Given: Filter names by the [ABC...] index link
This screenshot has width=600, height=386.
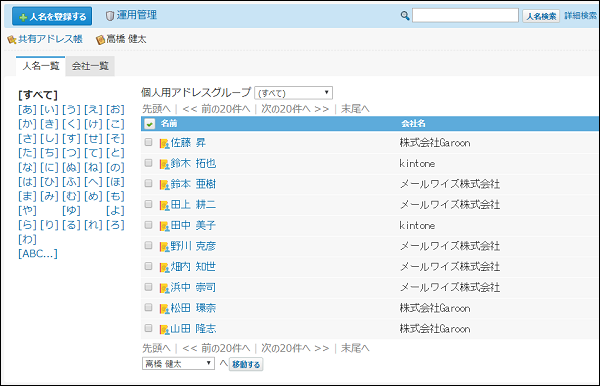Looking at the screenshot, I should (x=38, y=254).
